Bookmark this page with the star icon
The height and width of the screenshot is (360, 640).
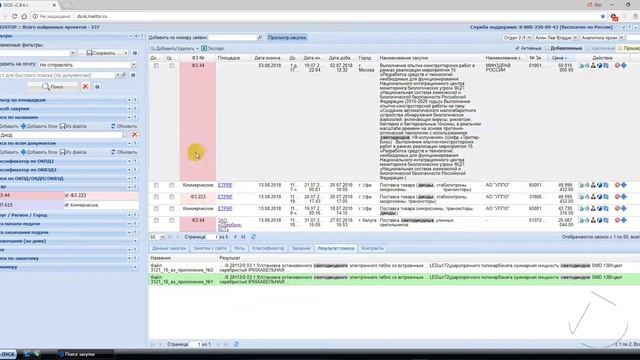point(603,16)
